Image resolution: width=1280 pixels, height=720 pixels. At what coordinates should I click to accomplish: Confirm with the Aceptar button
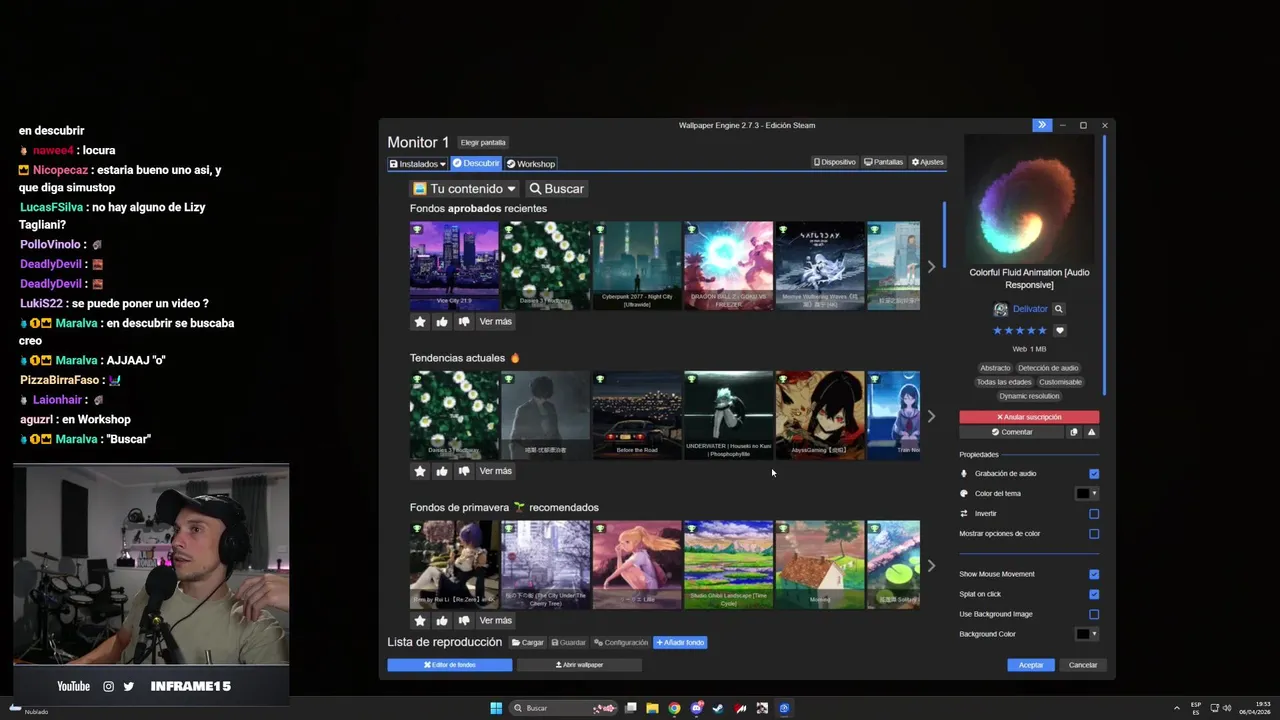1031,665
